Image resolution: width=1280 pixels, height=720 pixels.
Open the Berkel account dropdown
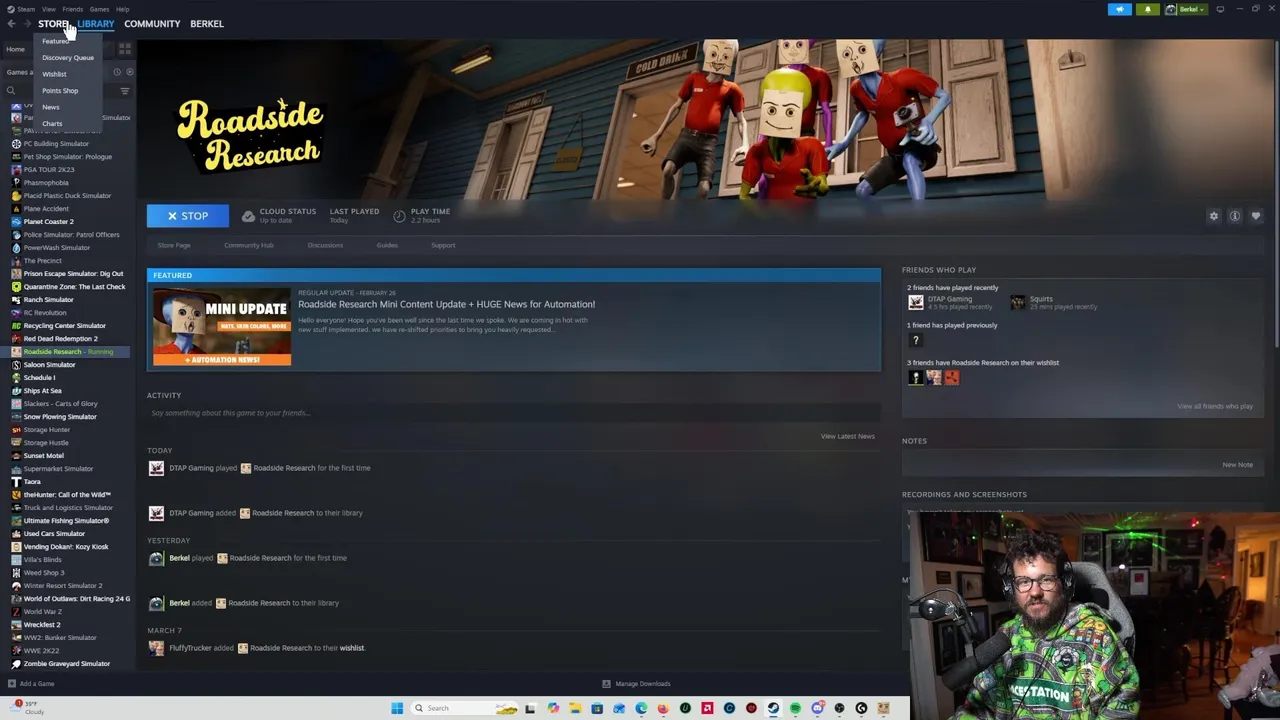tap(1186, 9)
